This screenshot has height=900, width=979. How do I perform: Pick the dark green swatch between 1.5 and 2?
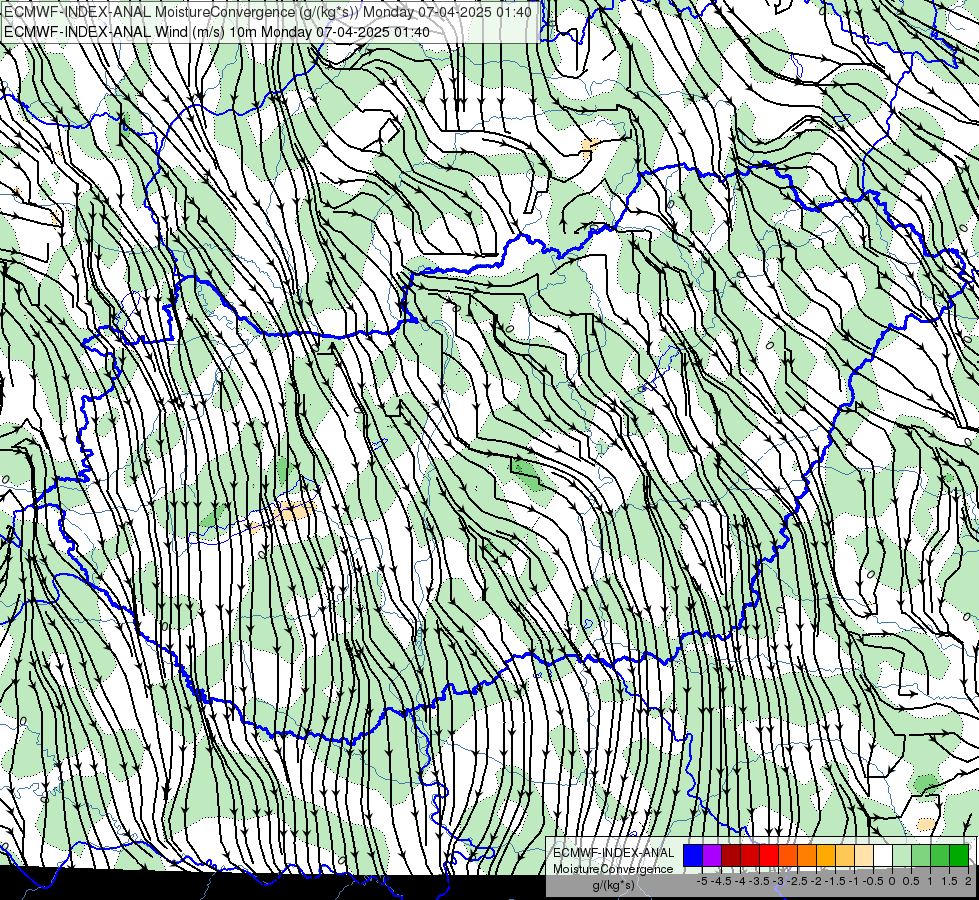(x=958, y=855)
